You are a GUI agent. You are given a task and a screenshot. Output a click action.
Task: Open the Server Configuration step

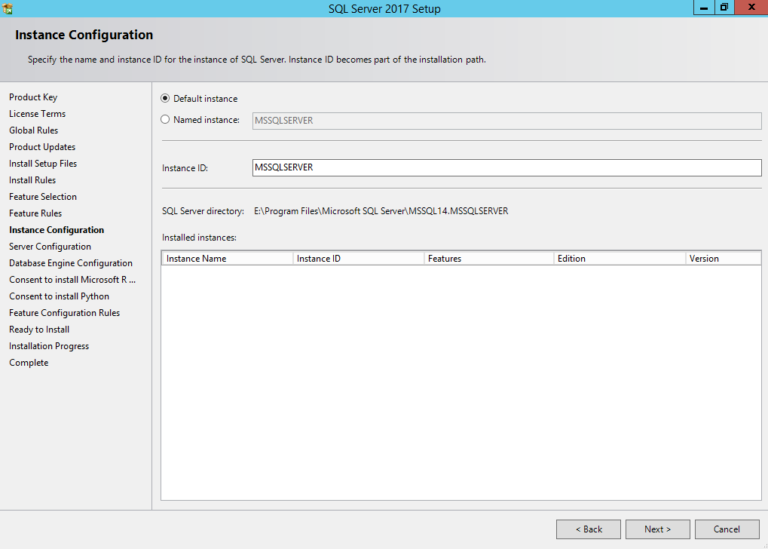[x=50, y=247]
